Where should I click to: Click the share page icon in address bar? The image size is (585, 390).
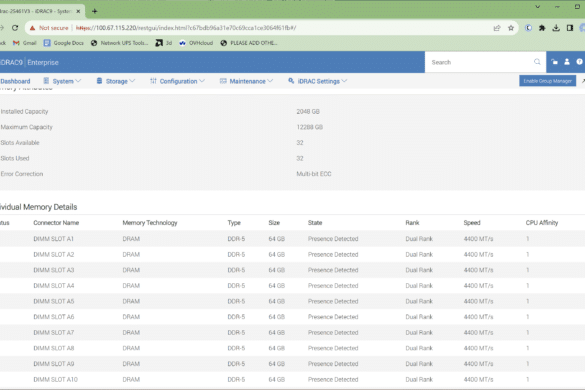(x=497, y=28)
